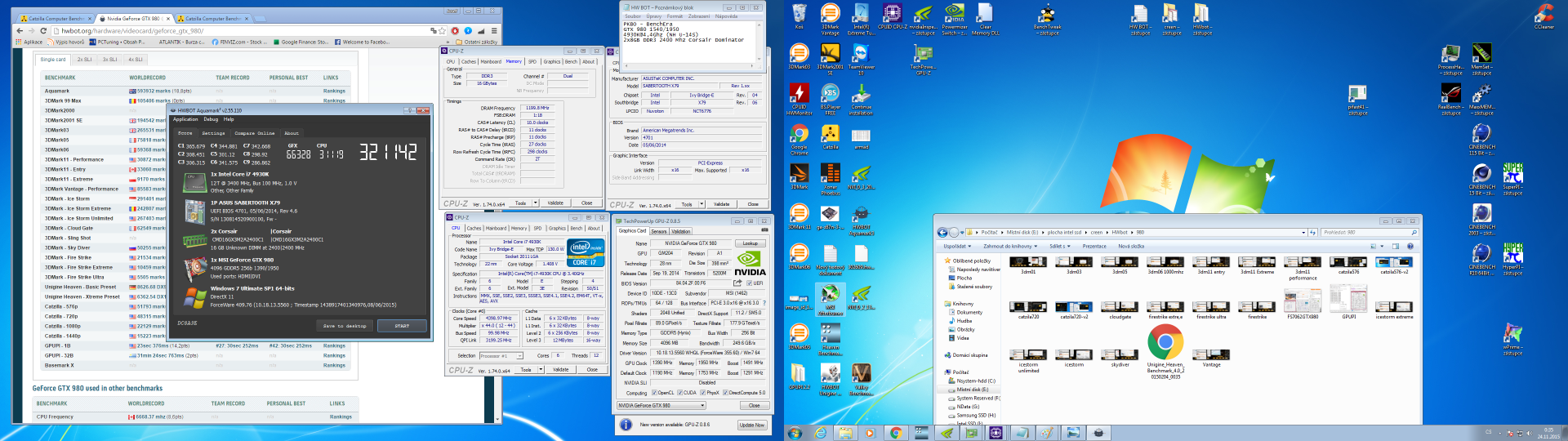Switch to the Sensors tab in GPU-Z

658,231
